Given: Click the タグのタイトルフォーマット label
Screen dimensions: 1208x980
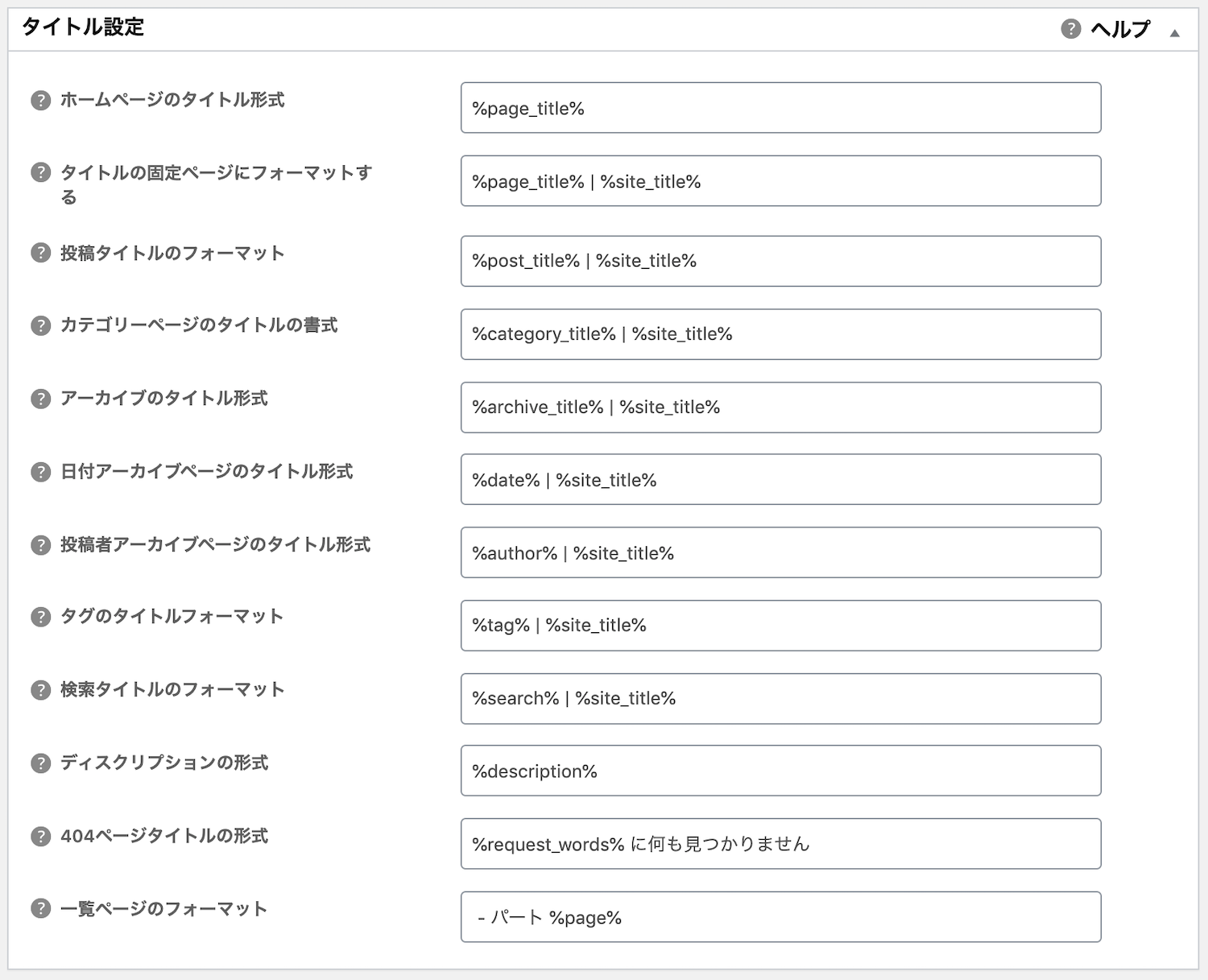Looking at the screenshot, I should click(x=172, y=617).
